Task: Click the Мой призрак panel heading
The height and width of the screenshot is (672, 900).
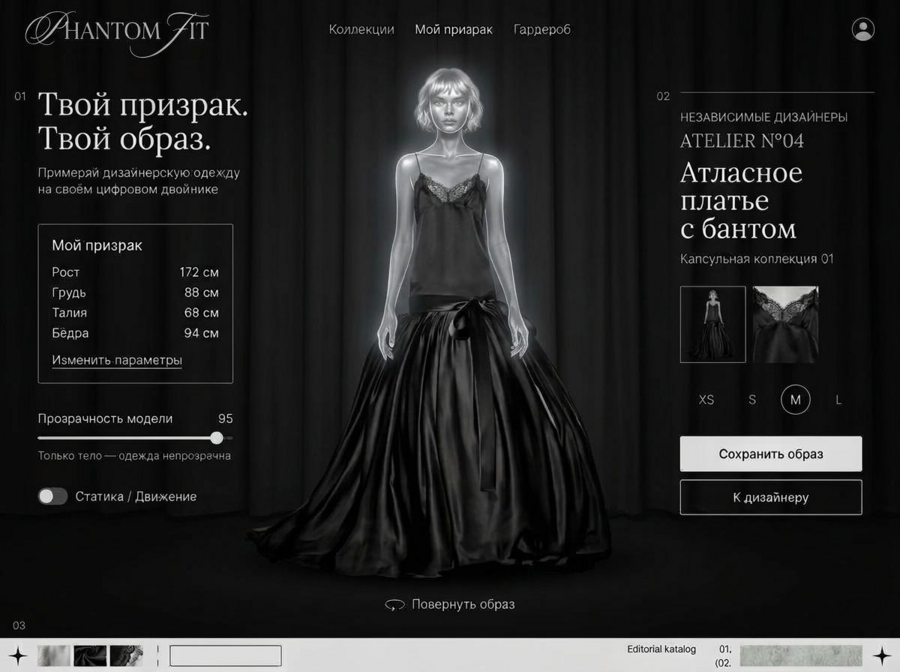Action: [97, 246]
